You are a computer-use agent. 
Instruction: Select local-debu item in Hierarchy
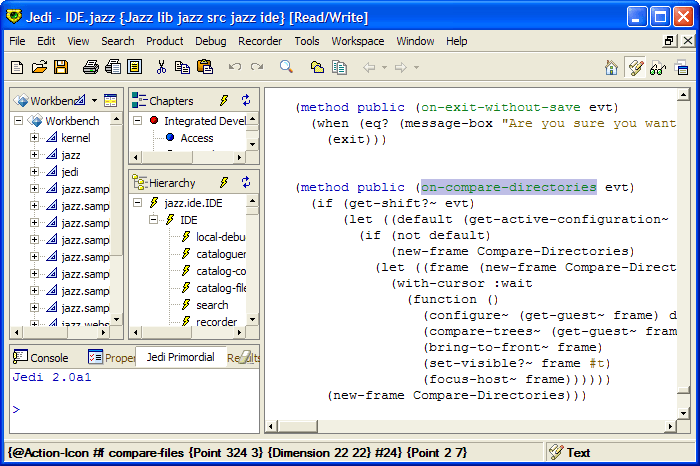coord(221,237)
